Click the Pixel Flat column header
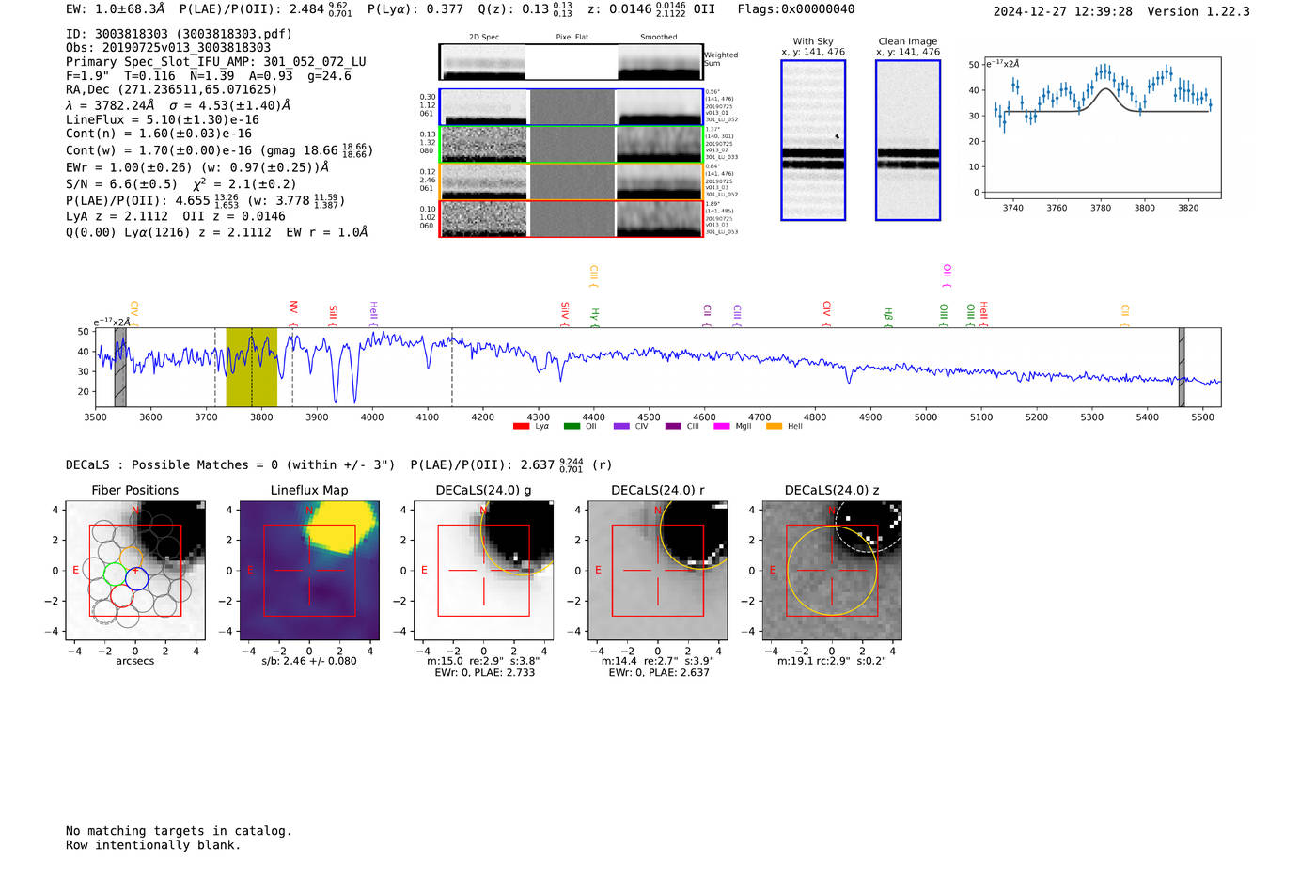The image size is (1316, 896). (572, 37)
